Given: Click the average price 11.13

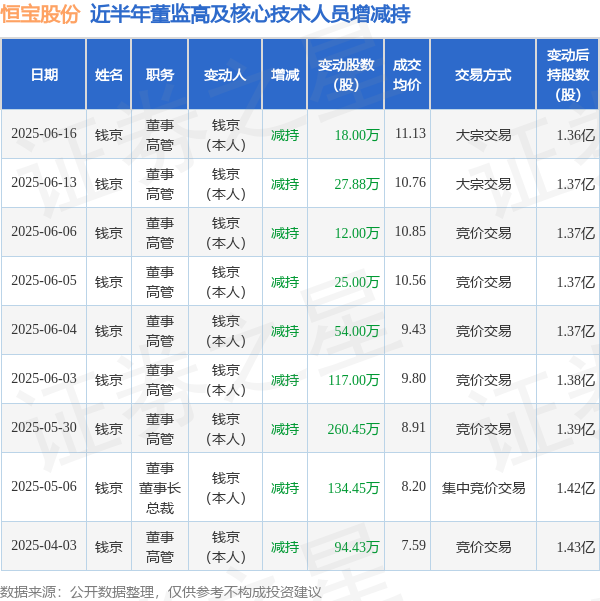Looking at the screenshot, I should point(410,134).
